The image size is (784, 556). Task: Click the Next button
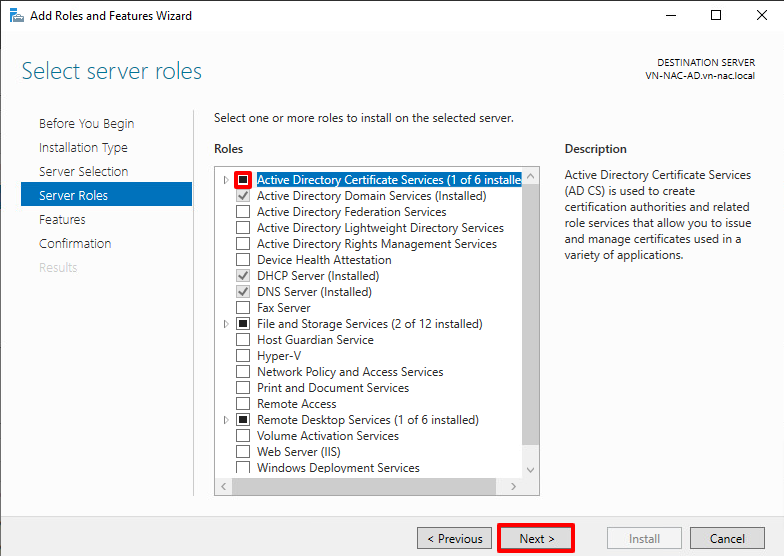coord(536,538)
